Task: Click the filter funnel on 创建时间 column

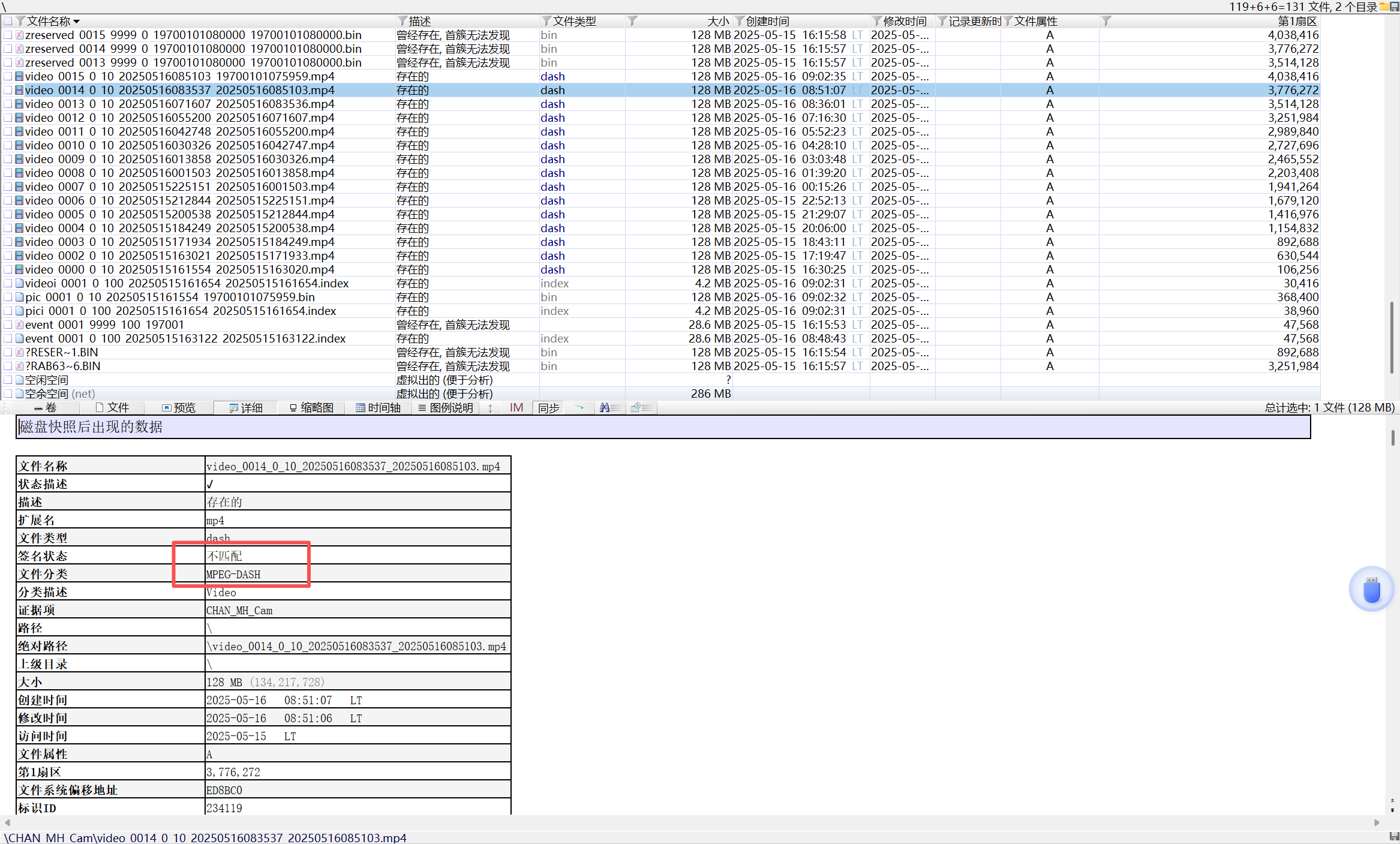Action: [740, 22]
